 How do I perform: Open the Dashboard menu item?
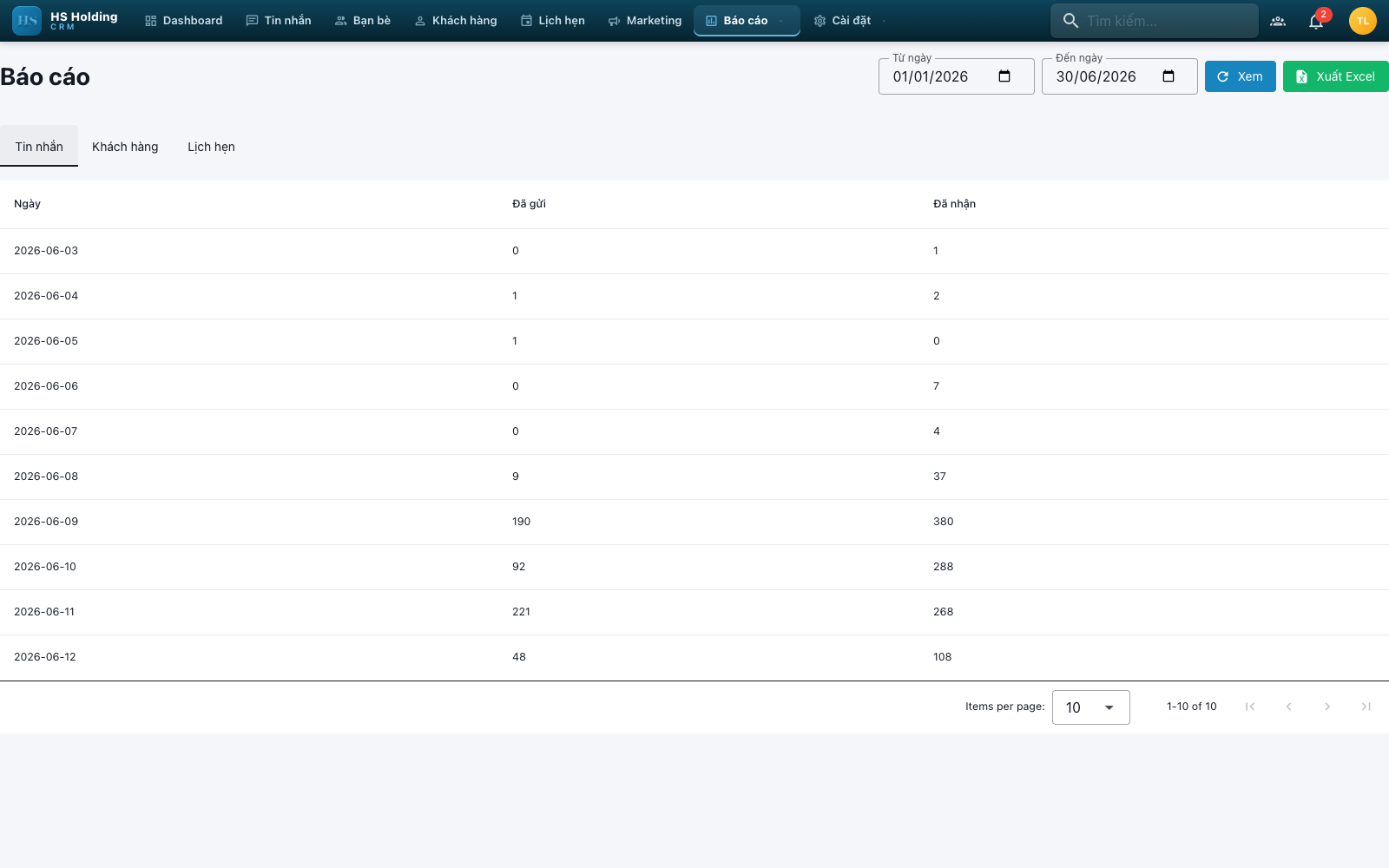(184, 21)
